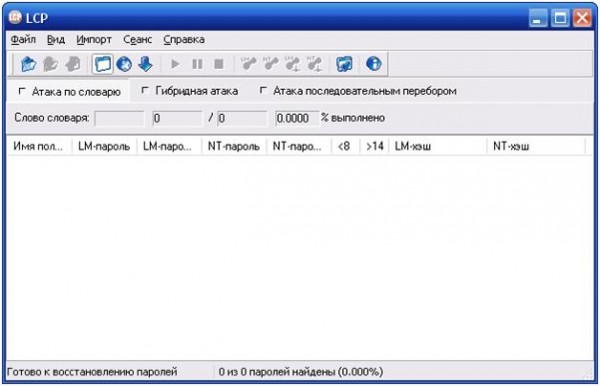Click status text 0 из 0 паролей найдены

tap(301, 371)
